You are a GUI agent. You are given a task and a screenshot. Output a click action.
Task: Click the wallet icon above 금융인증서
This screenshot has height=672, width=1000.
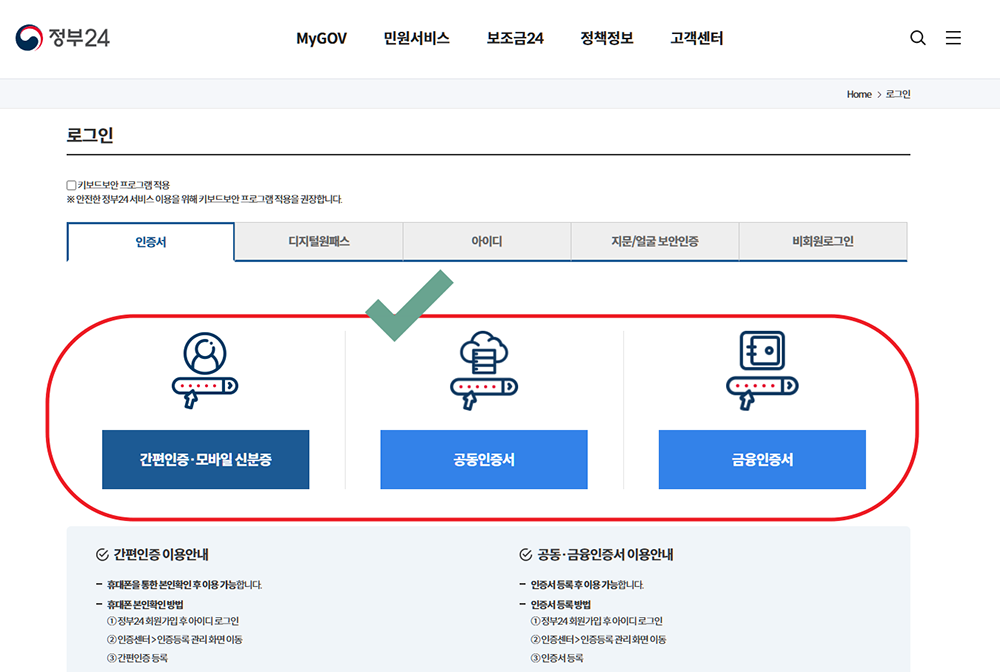coord(761,368)
